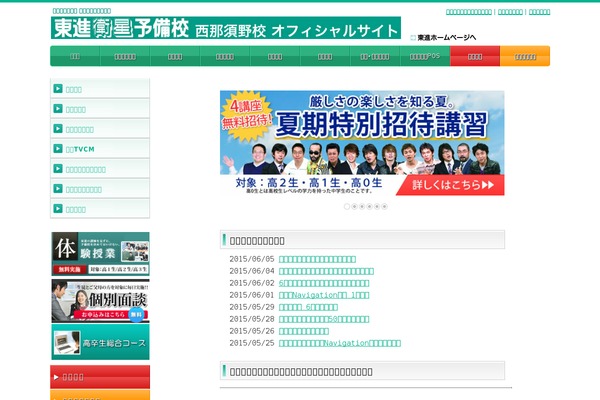This screenshot has height=400, width=600.
Task: Open the news link dated 2015/05/29
Action: 308,307
